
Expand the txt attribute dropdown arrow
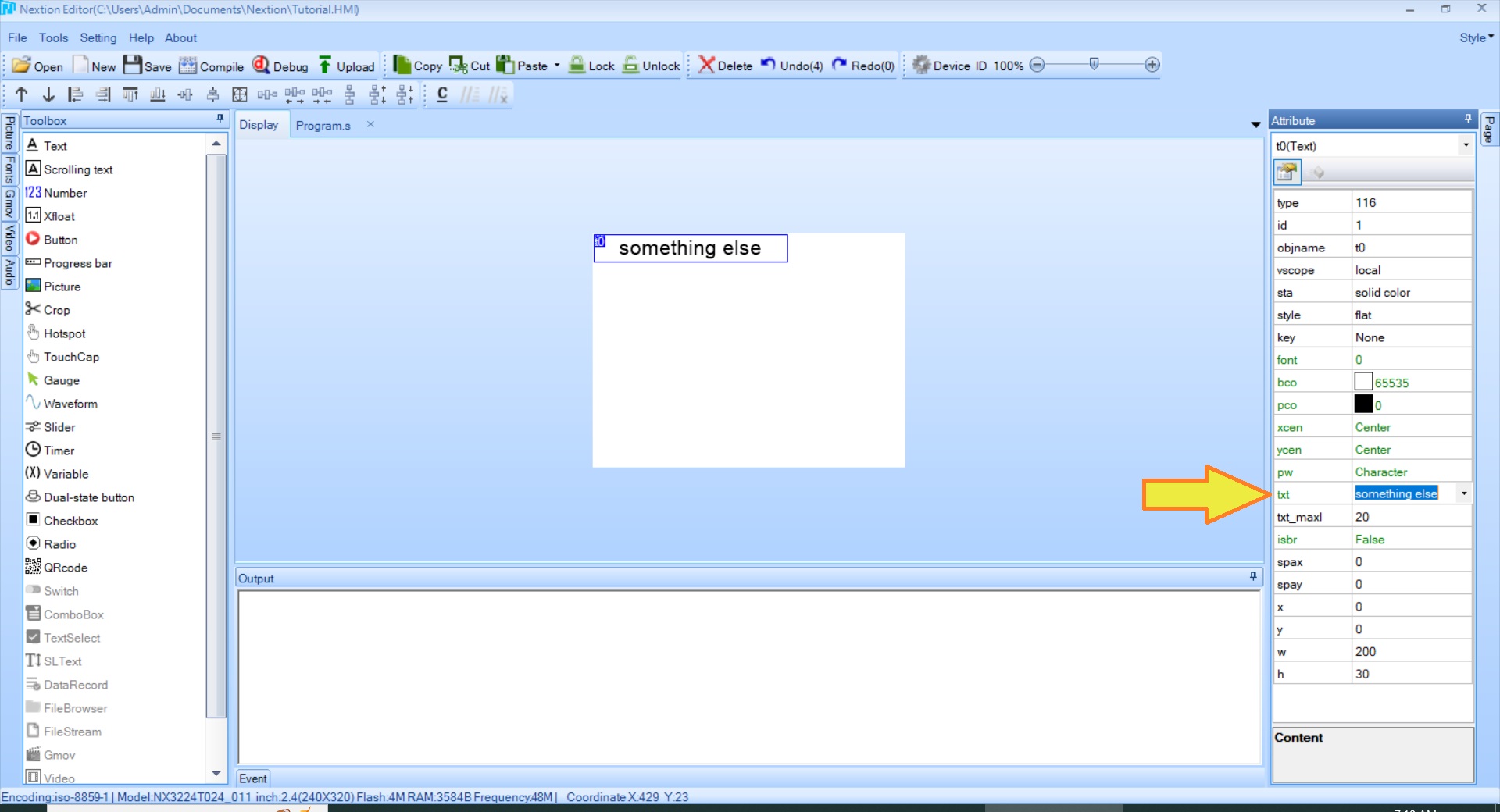pos(1463,493)
